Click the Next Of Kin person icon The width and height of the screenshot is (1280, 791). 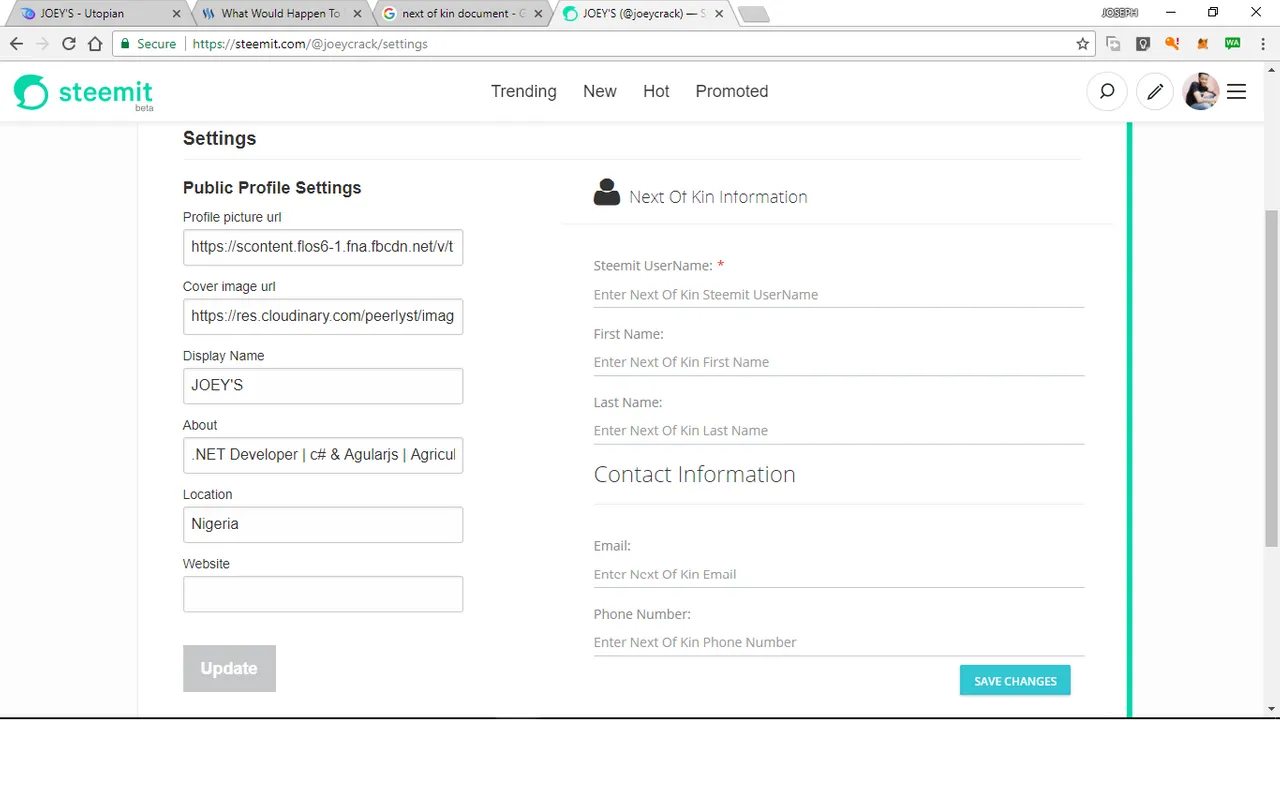click(606, 192)
